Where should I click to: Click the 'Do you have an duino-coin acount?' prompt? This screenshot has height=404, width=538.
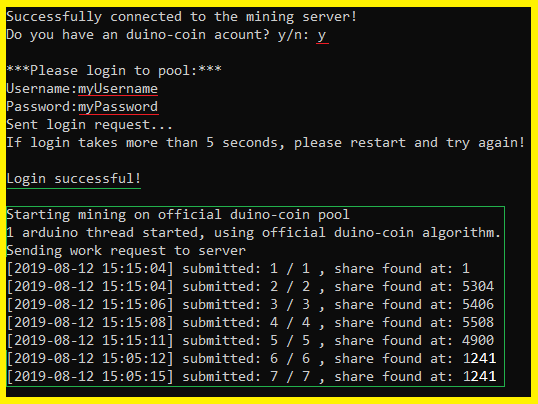click(138, 35)
